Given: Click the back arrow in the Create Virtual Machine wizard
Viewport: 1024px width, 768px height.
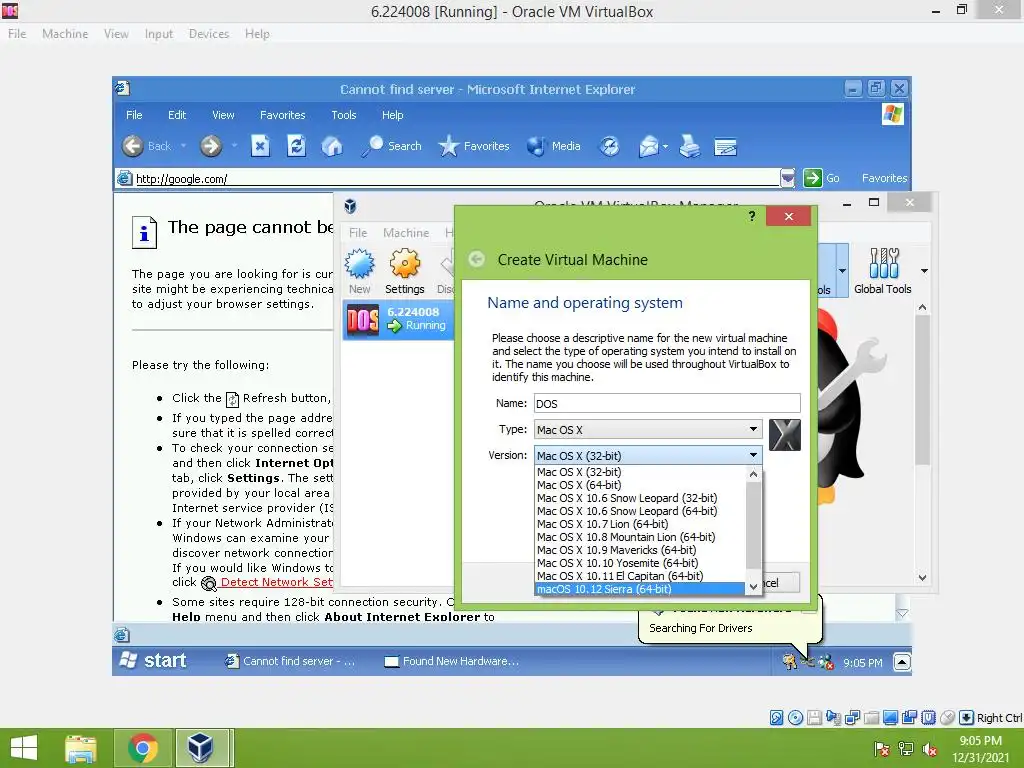Looking at the screenshot, I should click(477, 259).
